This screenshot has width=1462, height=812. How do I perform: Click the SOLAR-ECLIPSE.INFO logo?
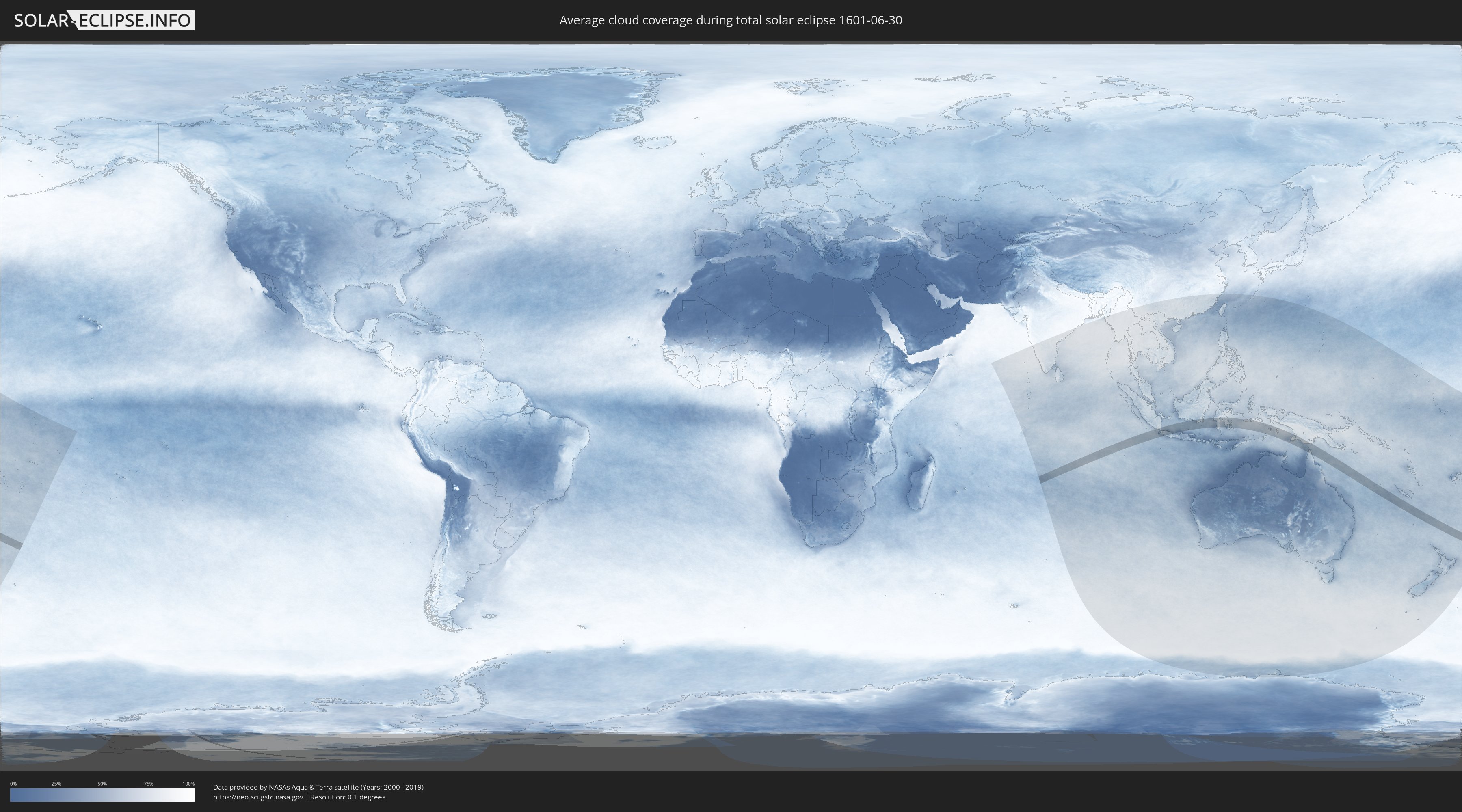point(104,20)
